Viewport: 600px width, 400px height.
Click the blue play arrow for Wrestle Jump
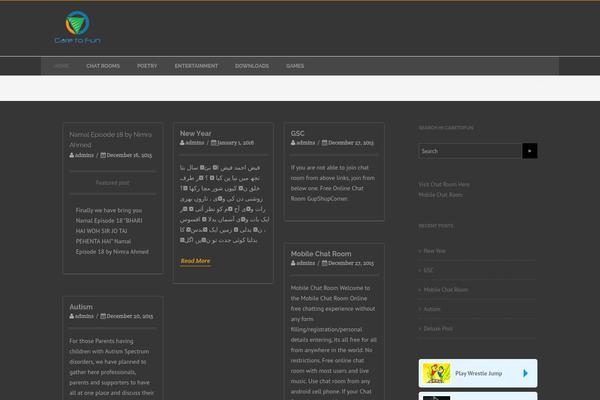[525, 373]
